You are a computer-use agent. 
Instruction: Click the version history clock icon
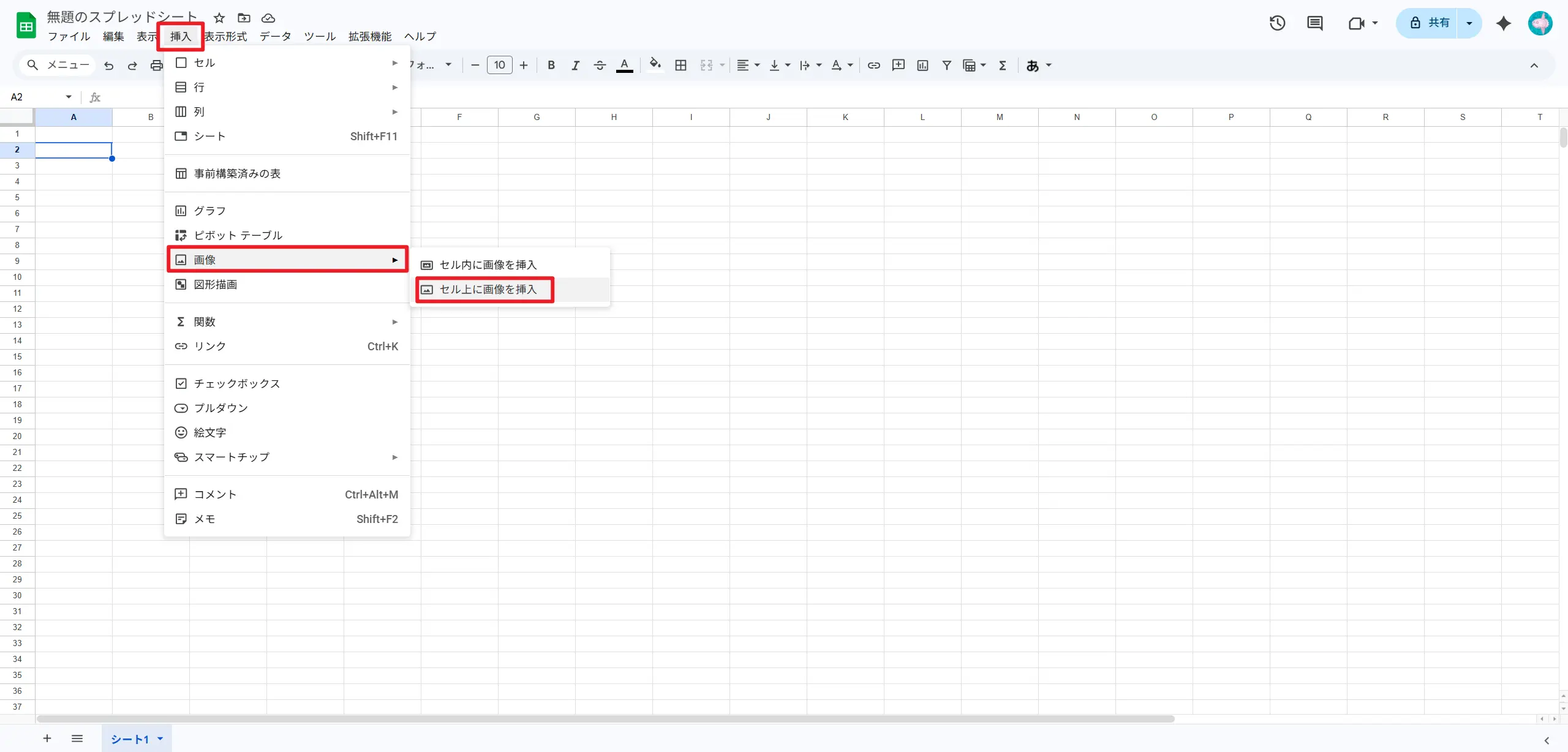coord(1277,23)
